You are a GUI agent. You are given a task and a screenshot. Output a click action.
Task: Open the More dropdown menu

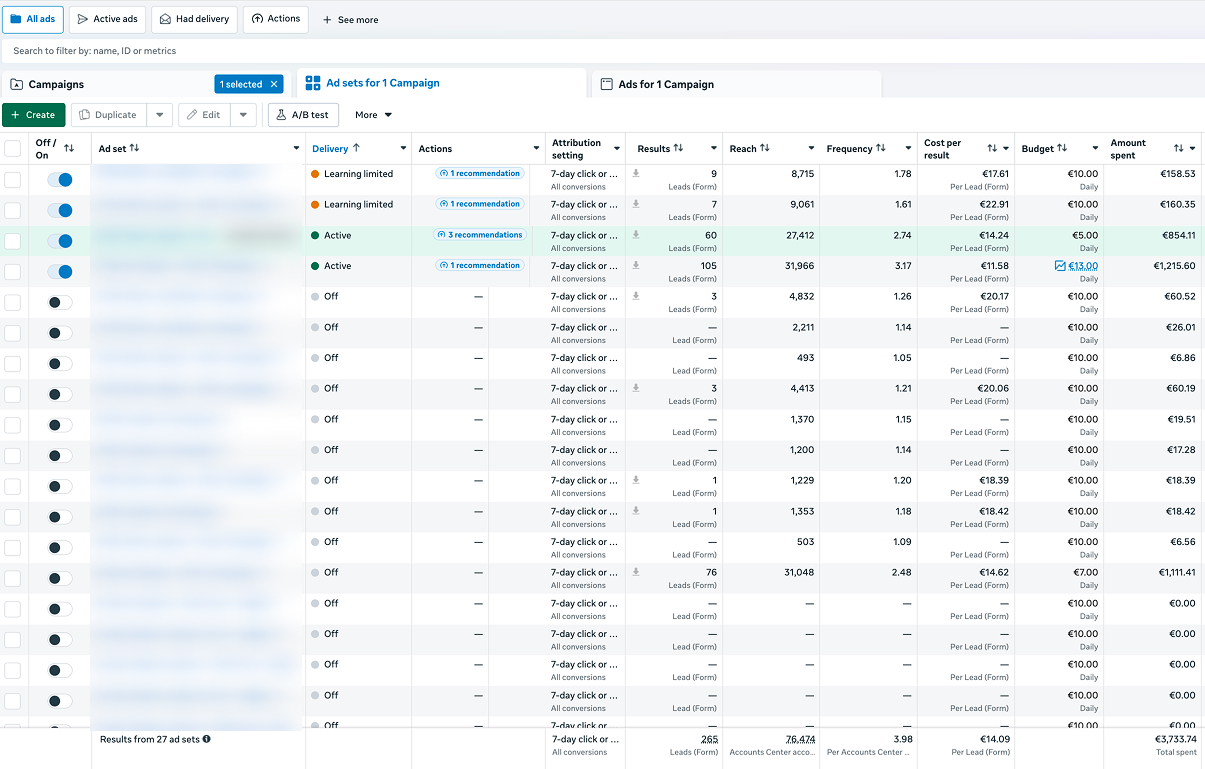point(374,115)
